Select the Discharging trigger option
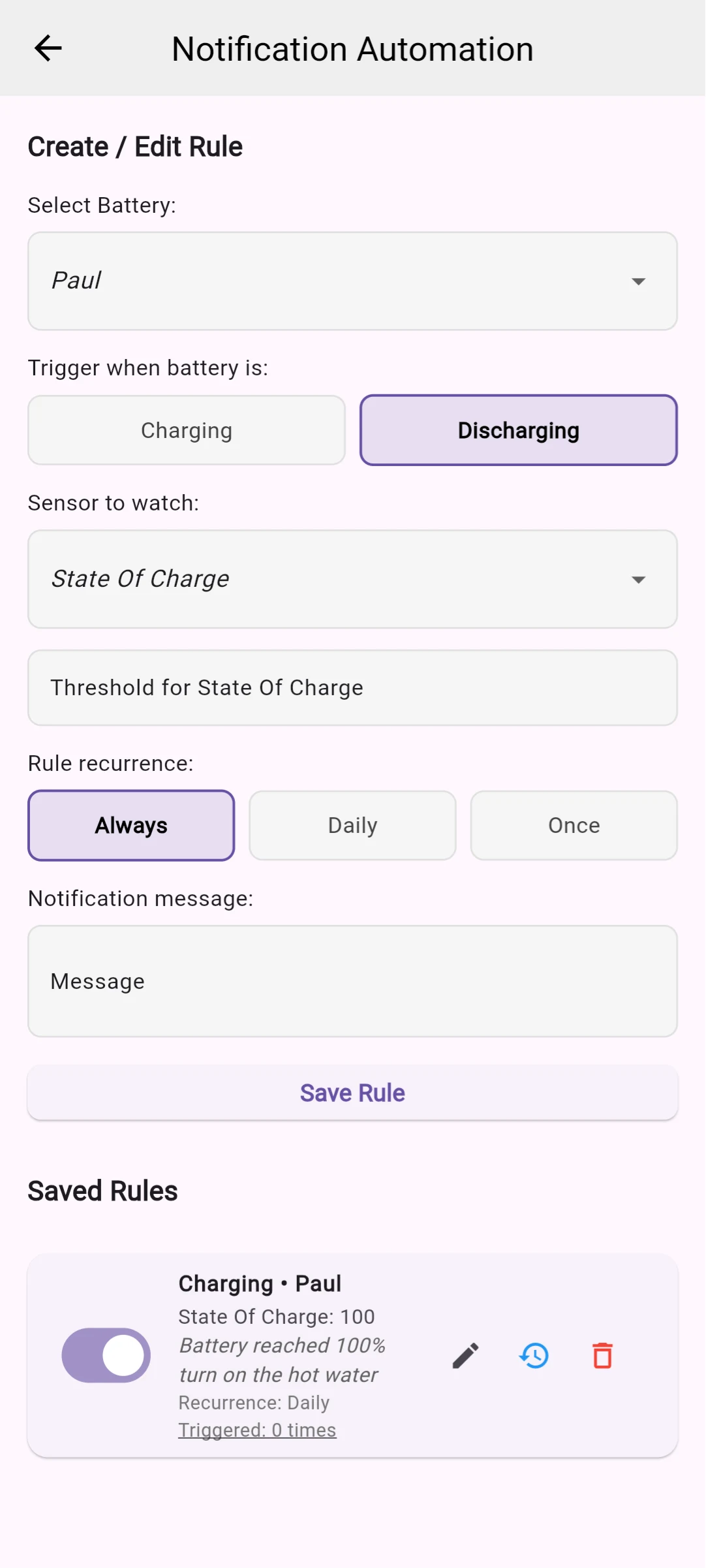The image size is (706, 1568). click(519, 430)
